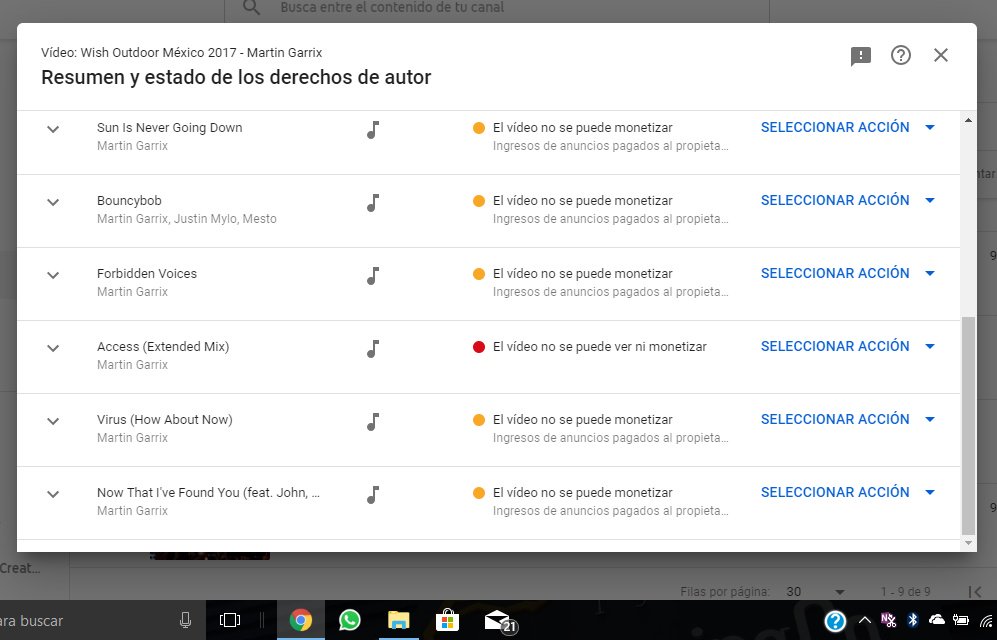
Task: Click the OneNote clipper icon in system tray
Action: [888, 620]
